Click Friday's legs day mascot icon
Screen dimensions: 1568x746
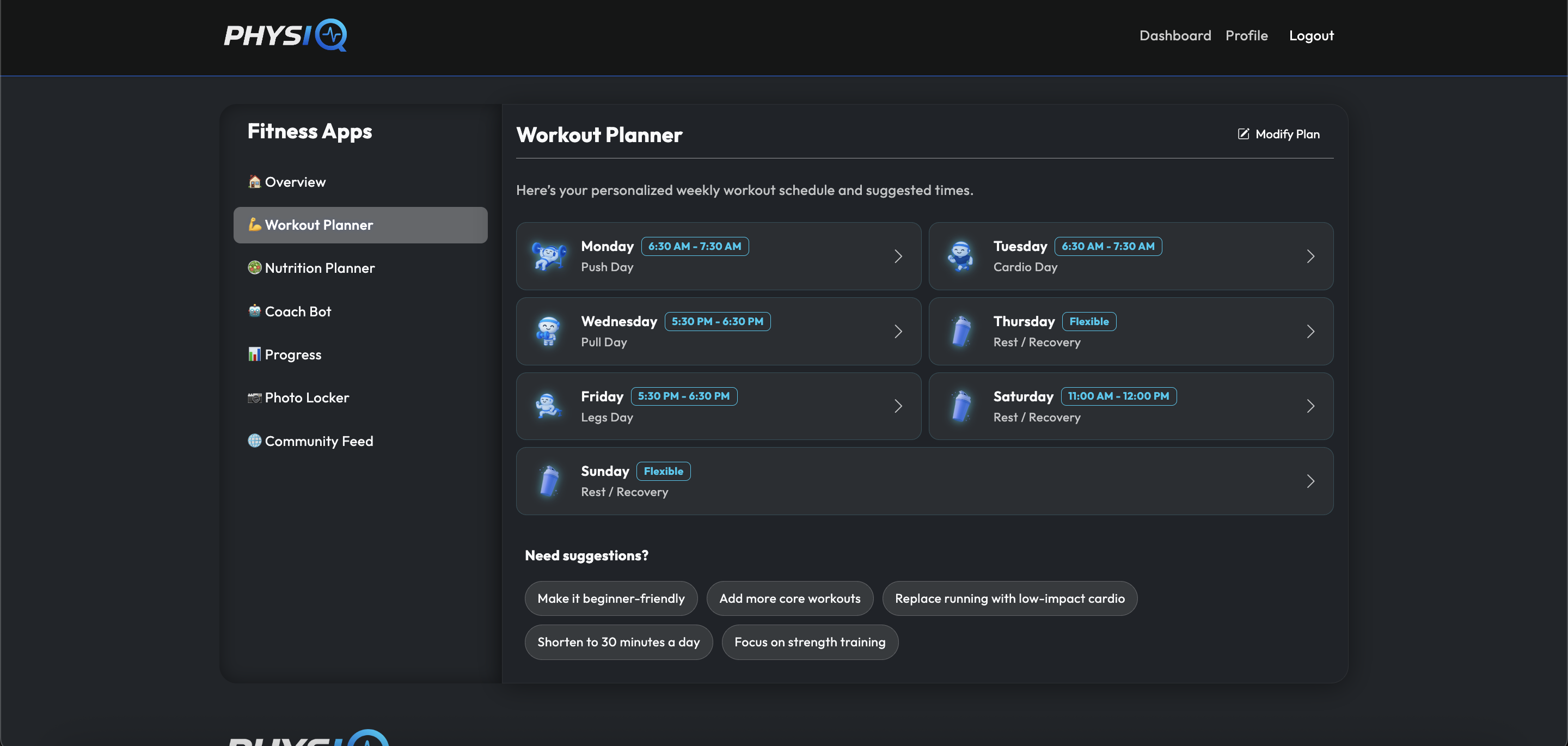click(549, 406)
